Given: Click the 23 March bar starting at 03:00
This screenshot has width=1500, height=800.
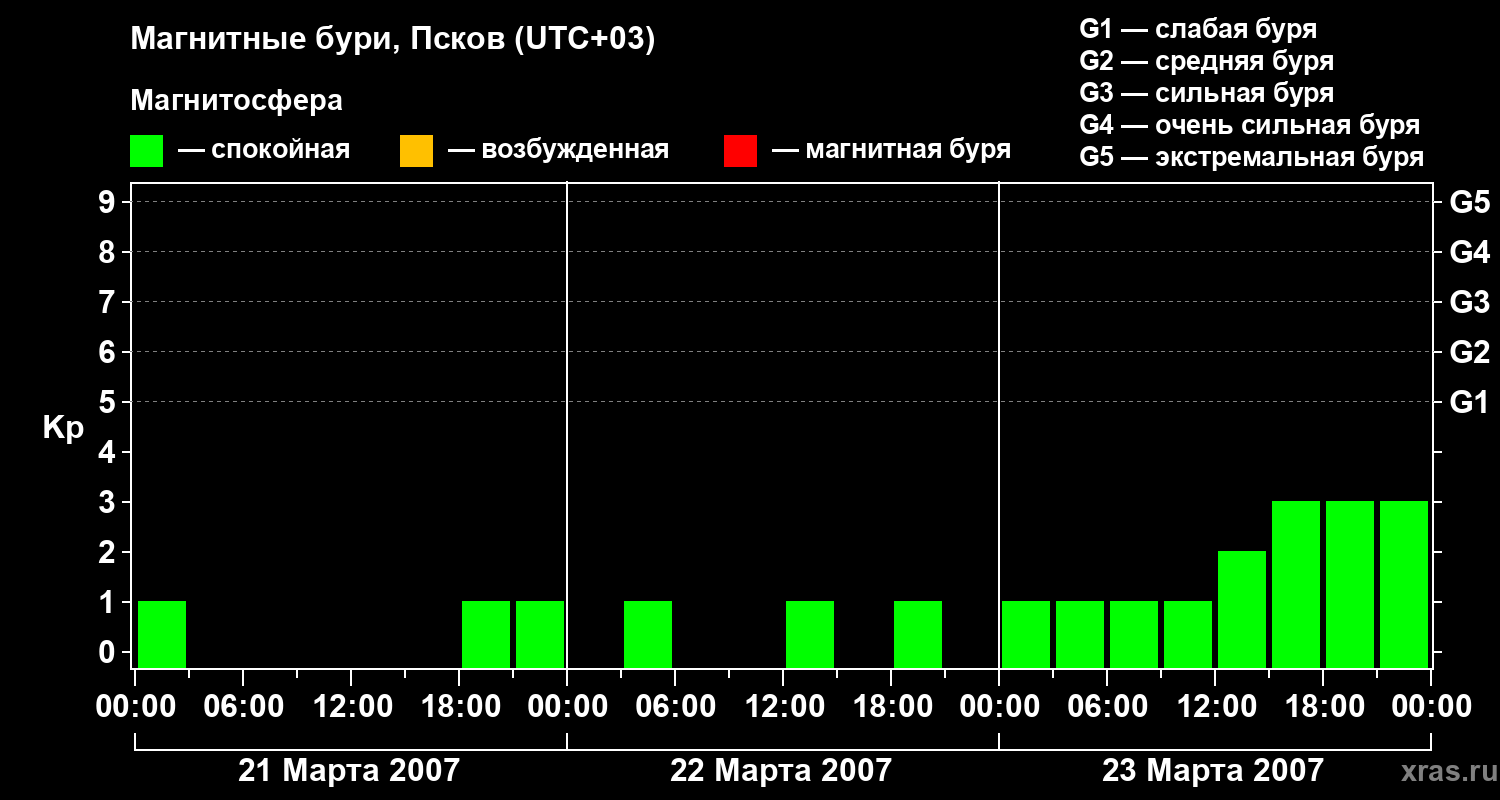Looking at the screenshot, I should (1080, 634).
